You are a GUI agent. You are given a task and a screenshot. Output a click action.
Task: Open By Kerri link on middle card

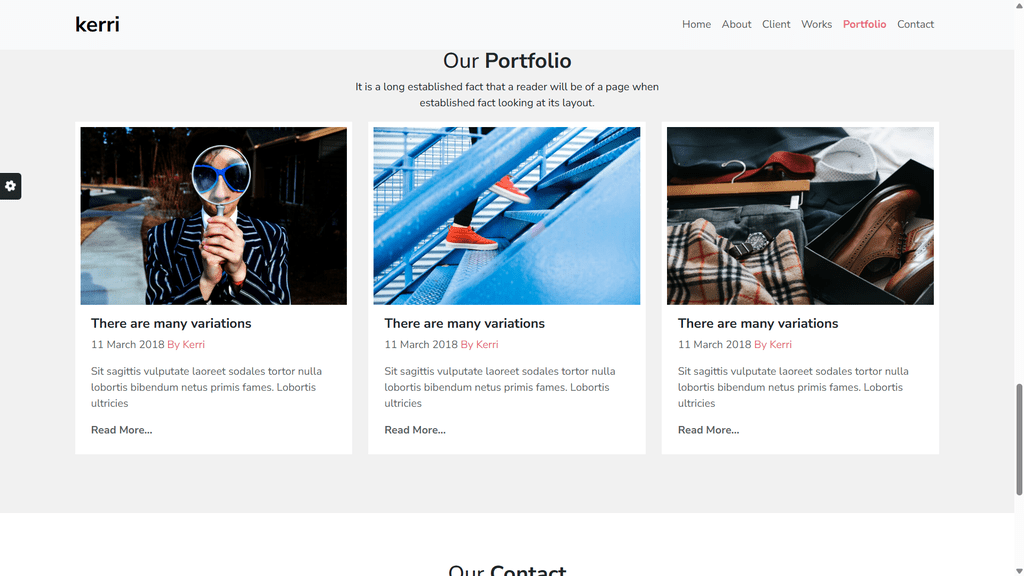(479, 344)
